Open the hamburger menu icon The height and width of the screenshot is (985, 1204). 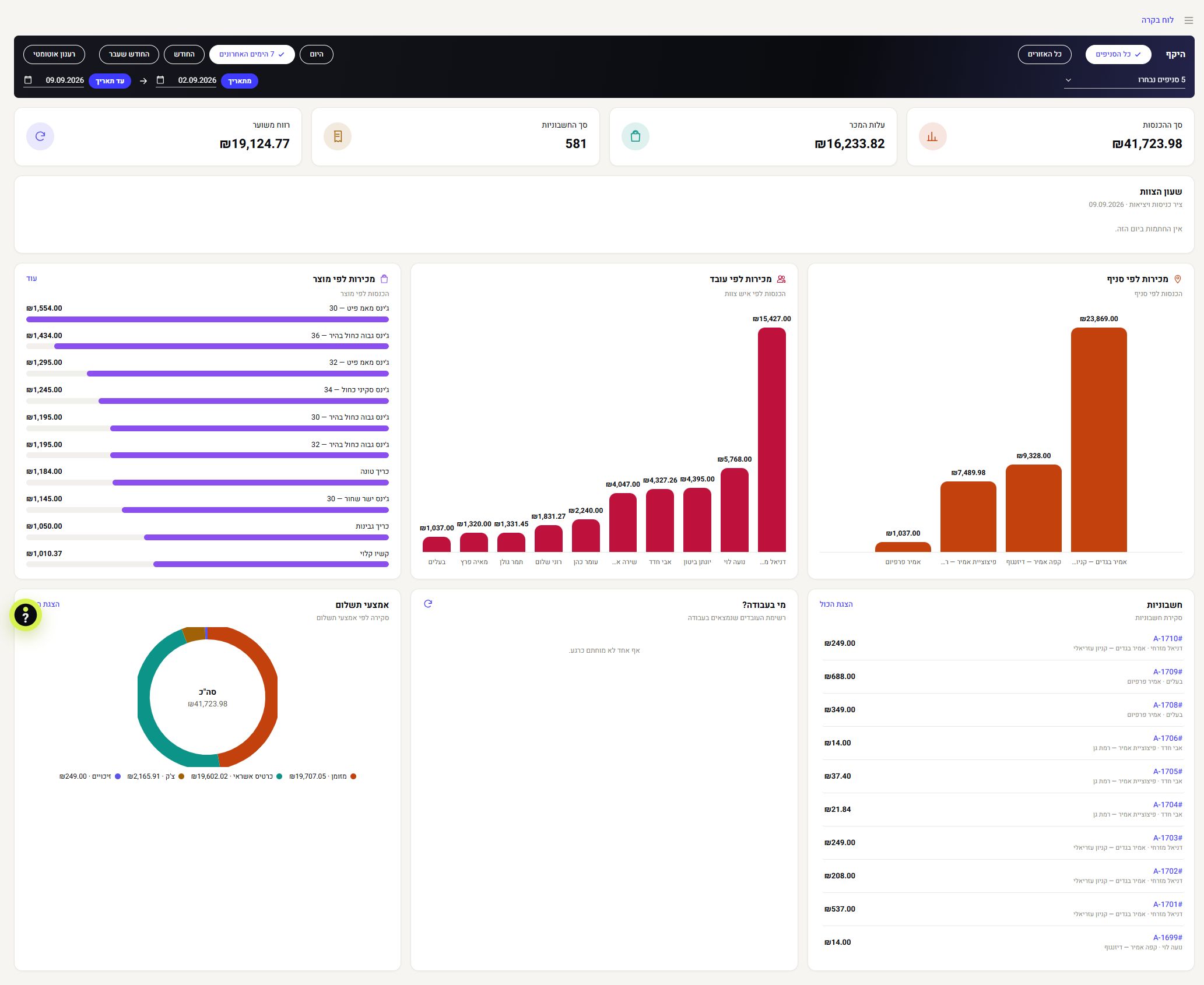pyautogui.click(x=1188, y=20)
